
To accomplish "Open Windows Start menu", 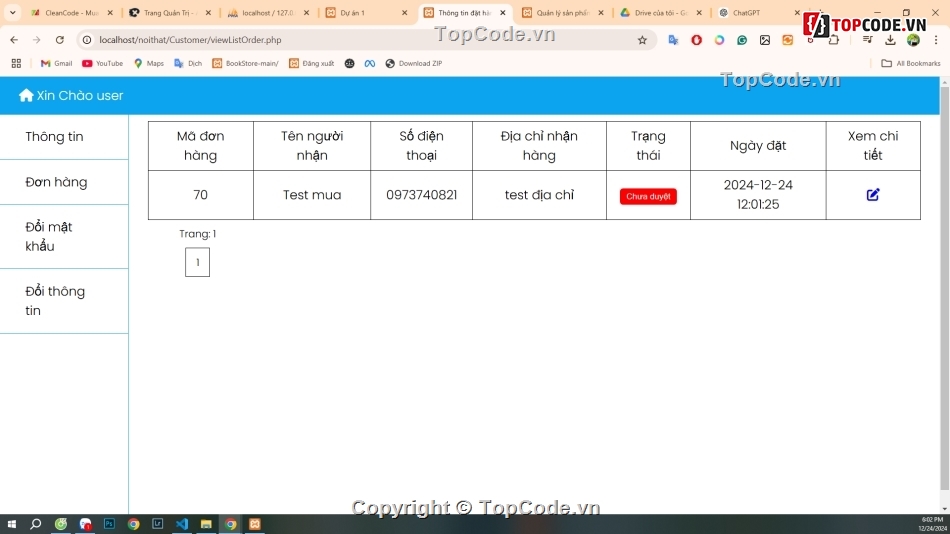I will click(12, 524).
